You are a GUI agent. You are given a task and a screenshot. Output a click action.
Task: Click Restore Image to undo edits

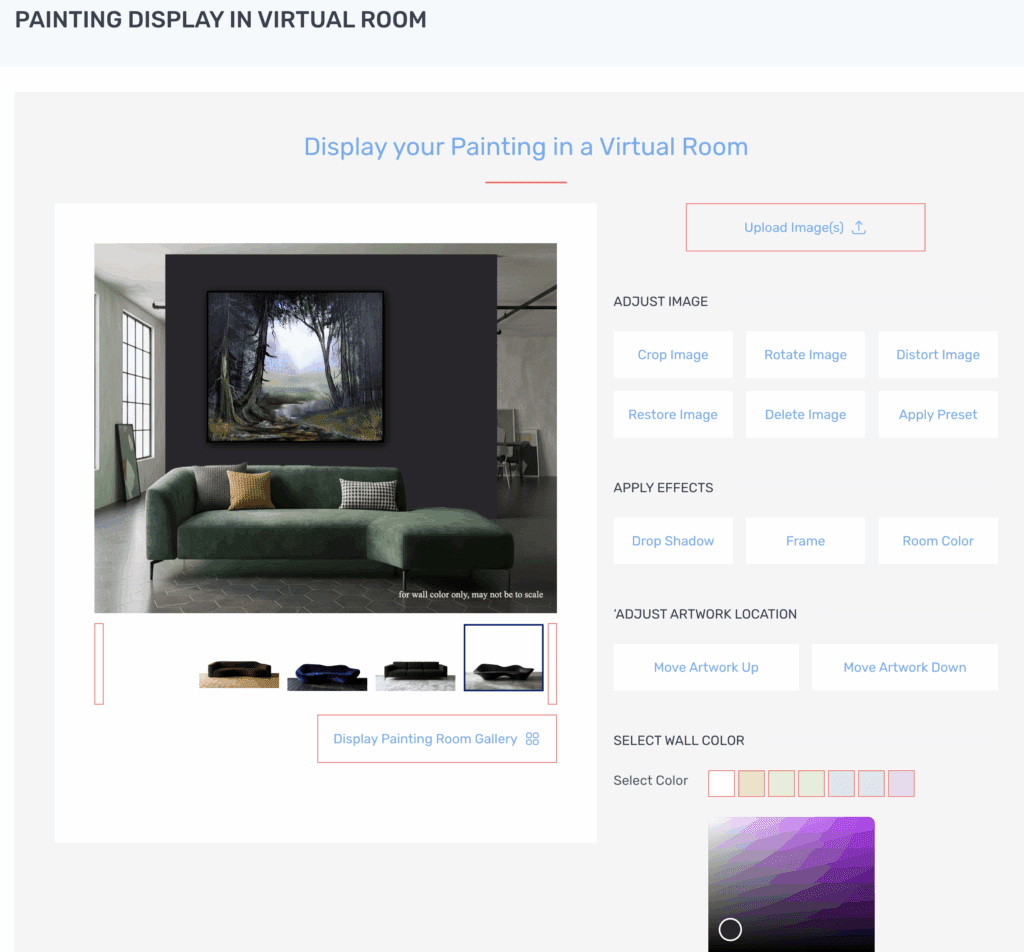click(x=673, y=414)
